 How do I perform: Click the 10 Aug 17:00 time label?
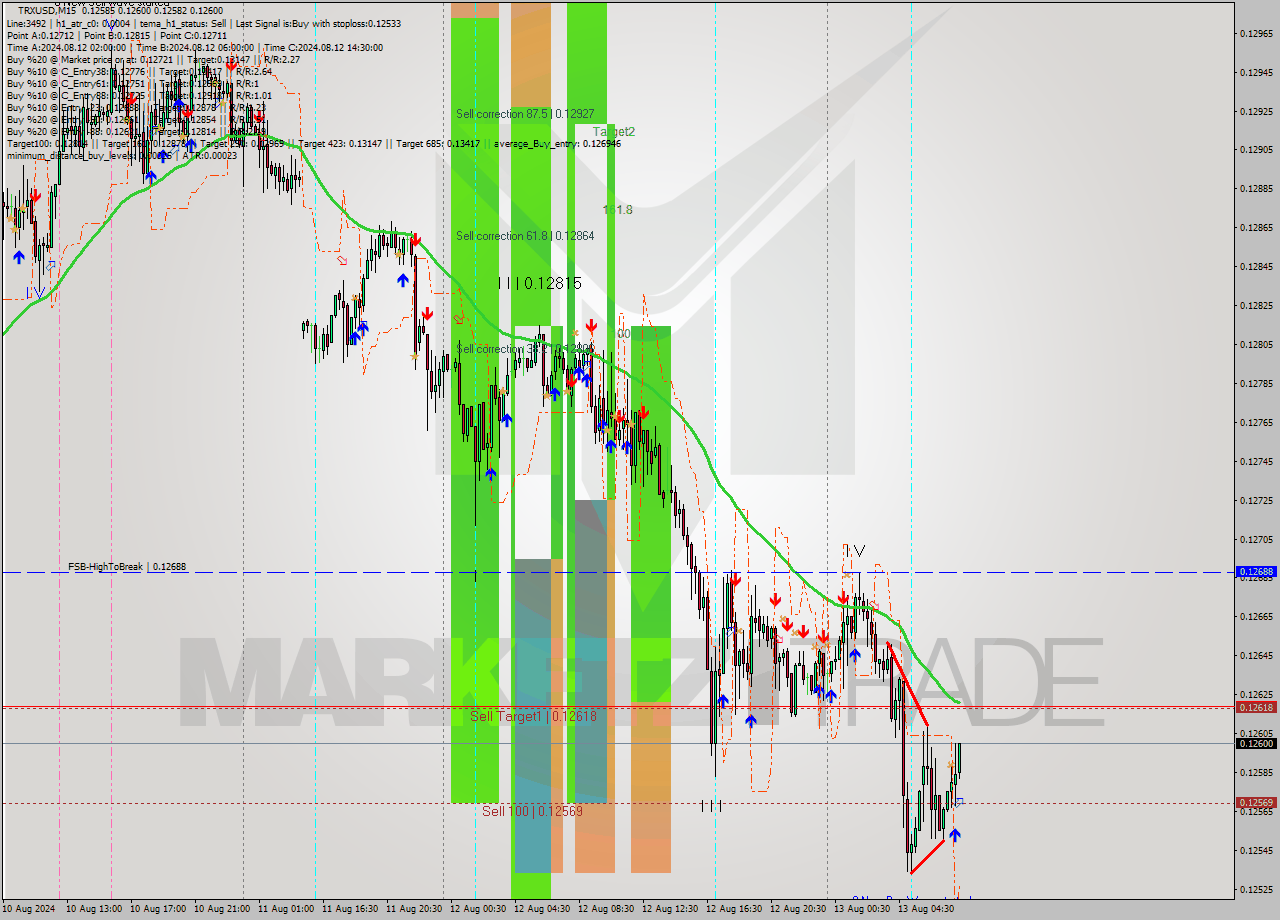click(x=158, y=909)
